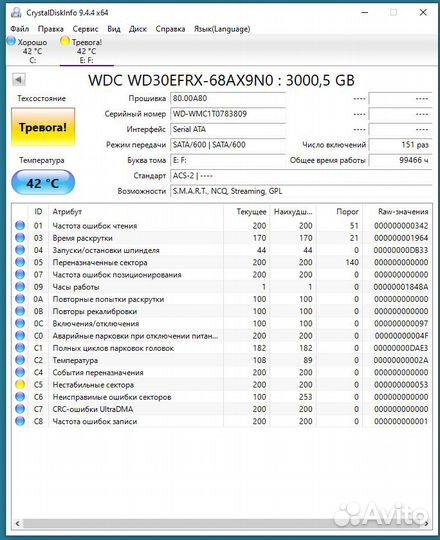The height and width of the screenshot is (540, 440).
Task: Click the Текущее column header
Action: [x=247, y=211]
